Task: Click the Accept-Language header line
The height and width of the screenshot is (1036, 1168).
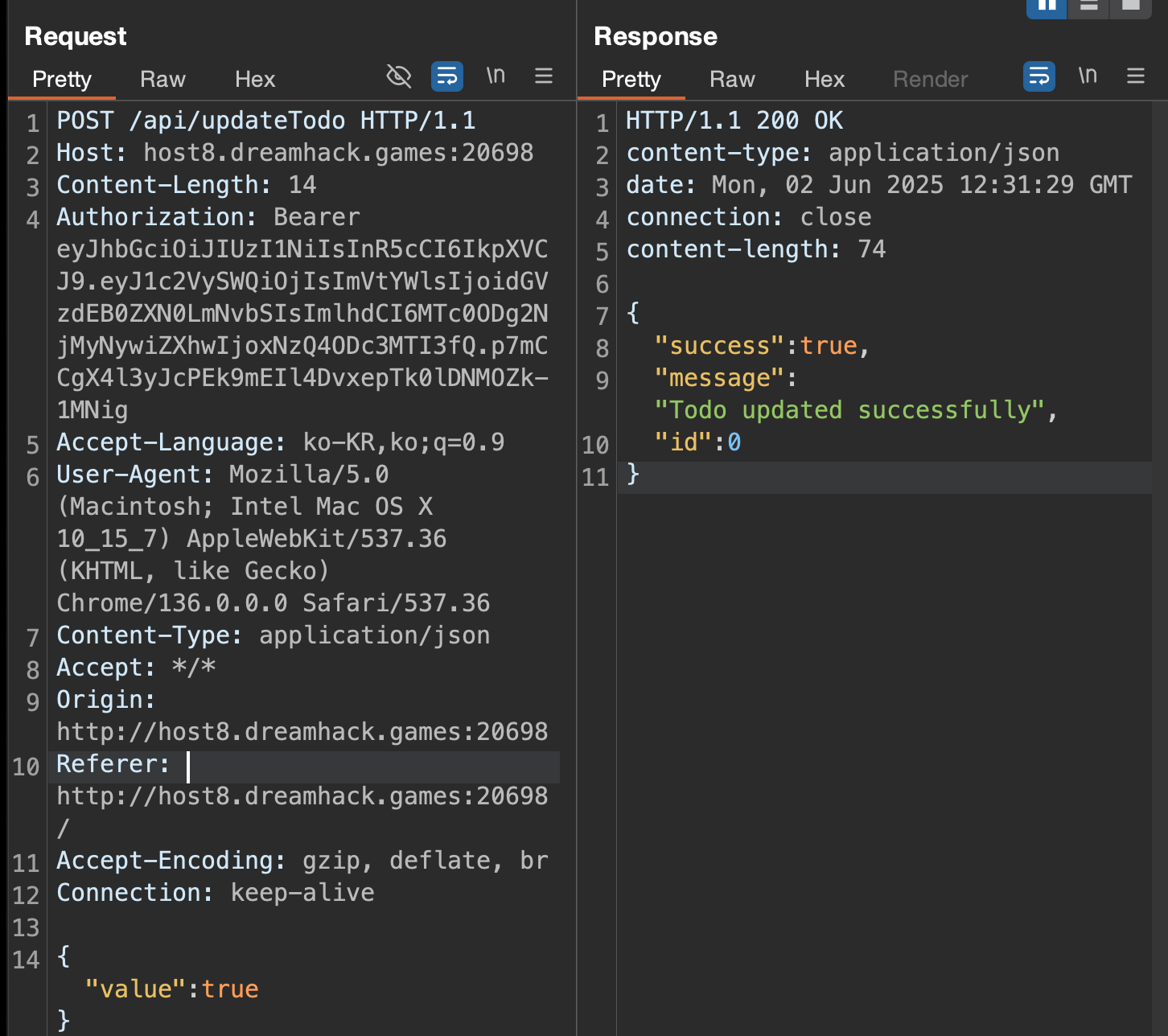Action: coord(281,442)
